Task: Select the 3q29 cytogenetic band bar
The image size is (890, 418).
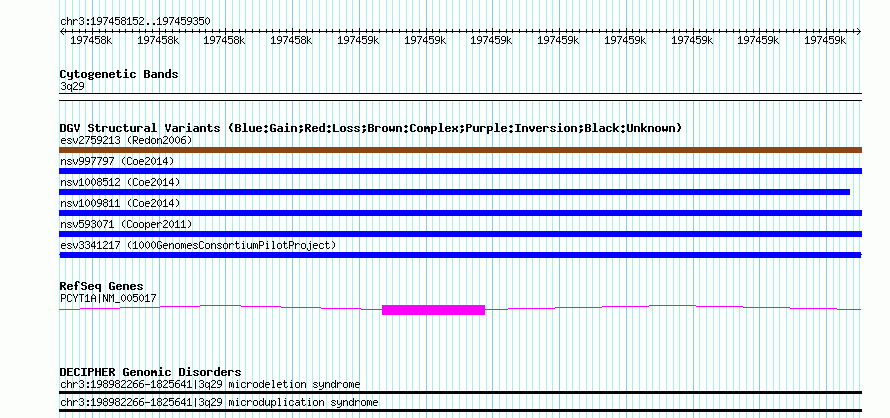Action: [x=460, y=97]
